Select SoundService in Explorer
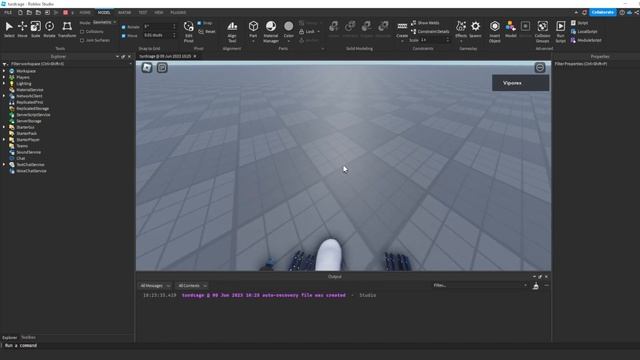Screen dimensions: 640x360 click(x=29, y=152)
